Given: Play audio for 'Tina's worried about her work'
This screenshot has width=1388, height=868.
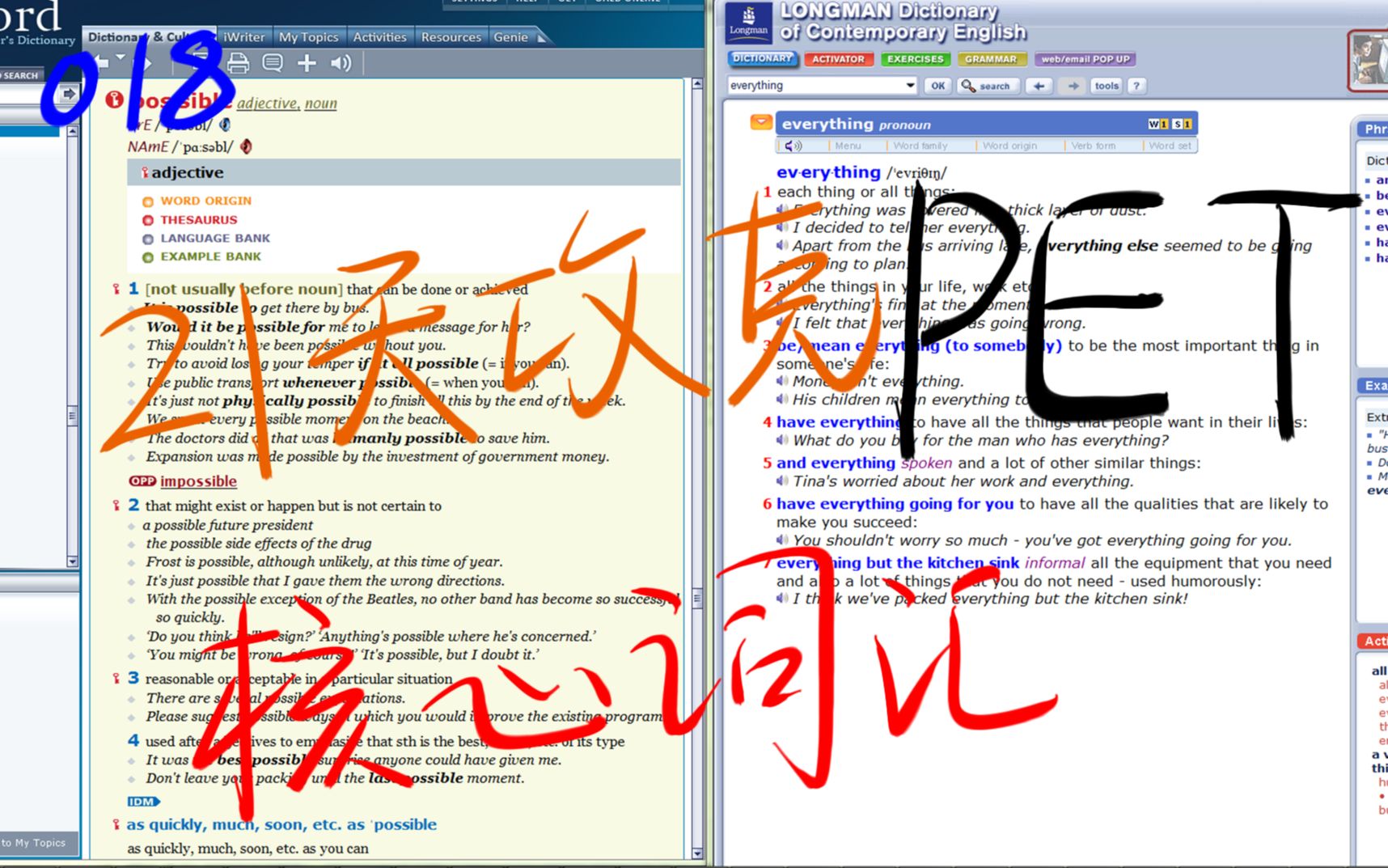Looking at the screenshot, I should (x=782, y=481).
